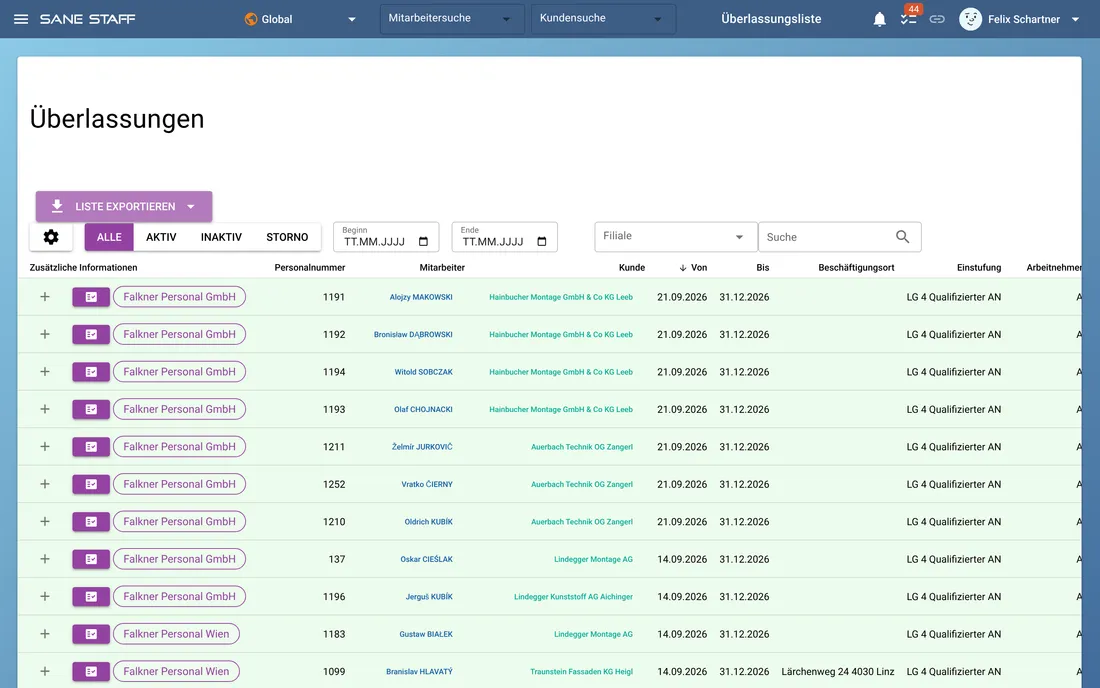Image resolution: width=1100 pixels, height=688 pixels.
Task: Click the search magnifier icon
Action: pyautogui.click(x=902, y=237)
